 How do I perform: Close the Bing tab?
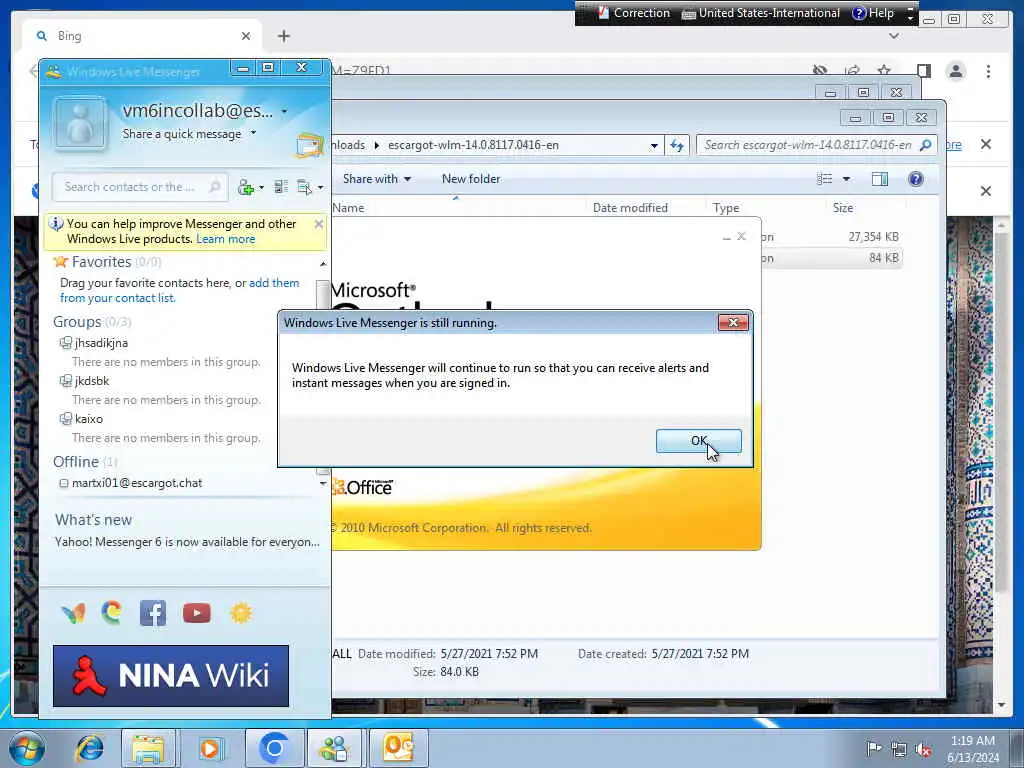[x=246, y=36]
